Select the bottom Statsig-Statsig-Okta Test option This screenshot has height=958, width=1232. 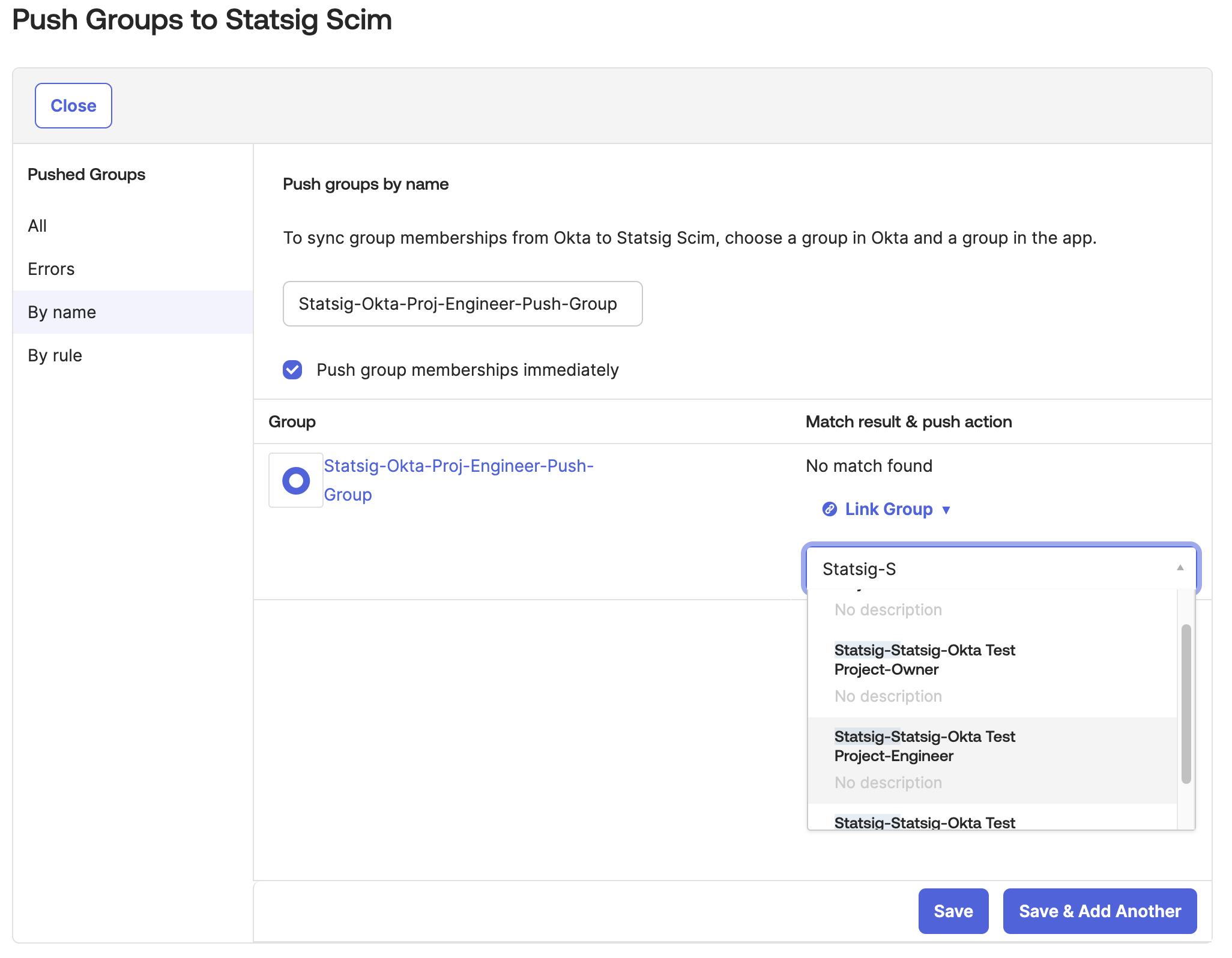925,822
